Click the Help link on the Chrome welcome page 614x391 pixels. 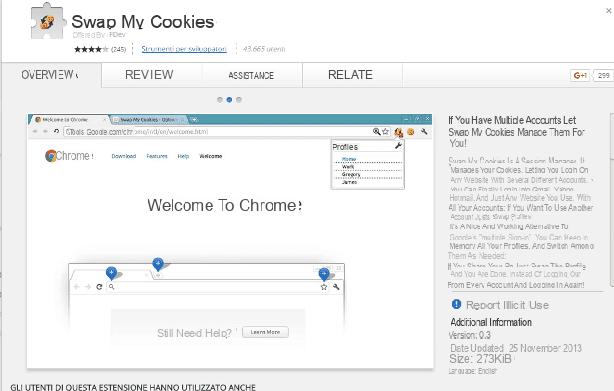(x=183, y=156)
